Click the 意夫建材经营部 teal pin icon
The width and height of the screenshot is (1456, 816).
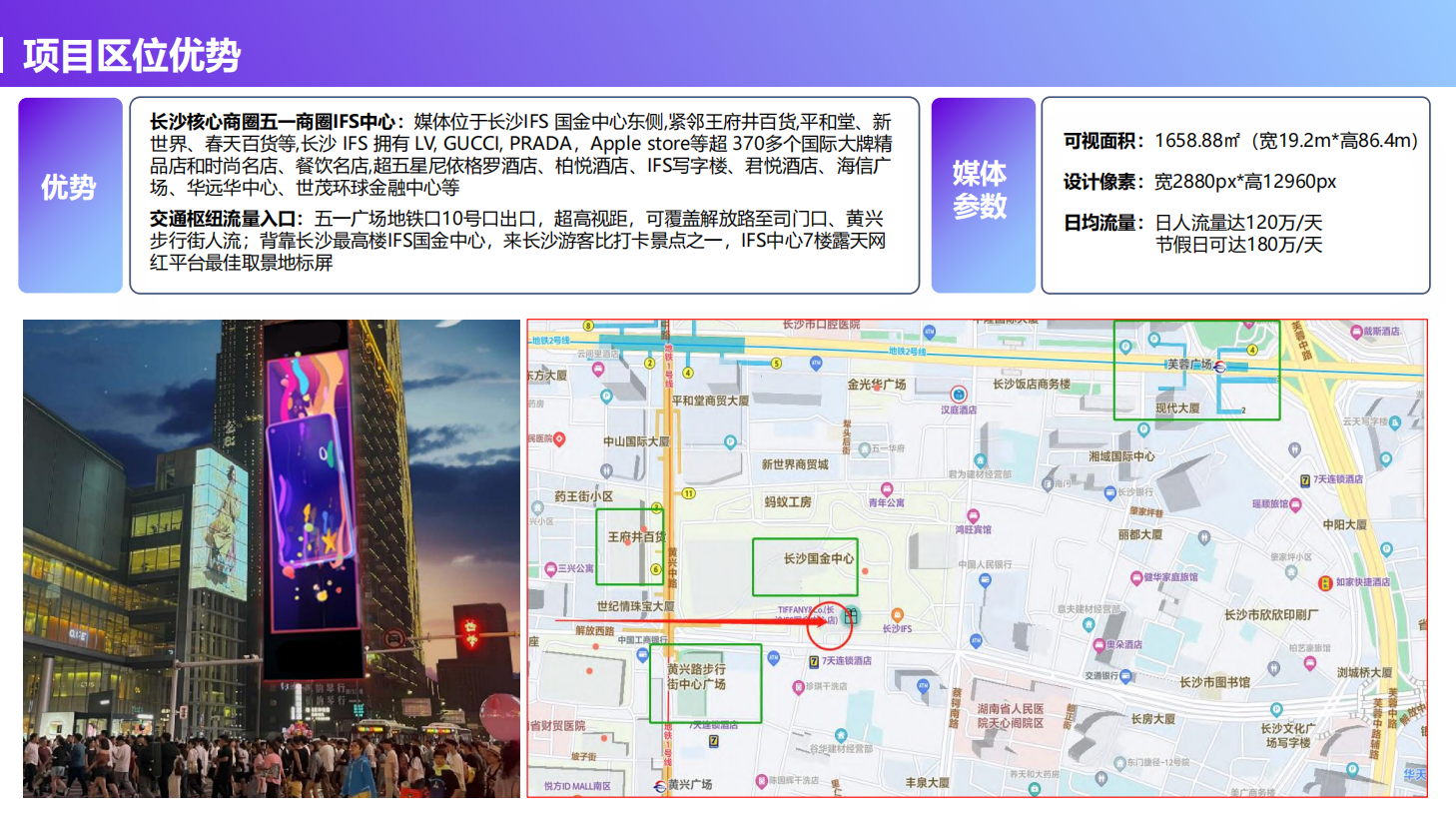[1088, 624]
